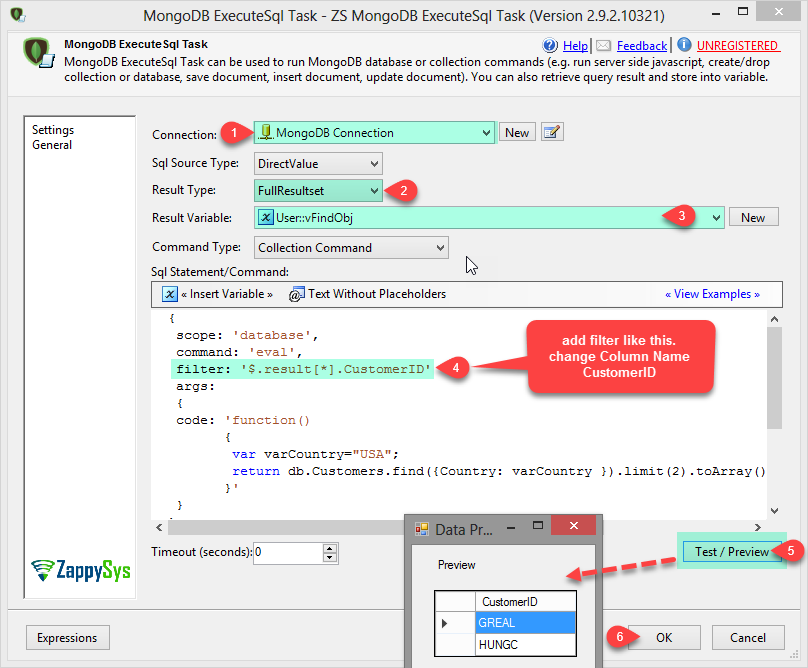Viewport: 808px width, 668px height.
Task: Click the Text Without Placeholders icon
Action: point(297,294)
